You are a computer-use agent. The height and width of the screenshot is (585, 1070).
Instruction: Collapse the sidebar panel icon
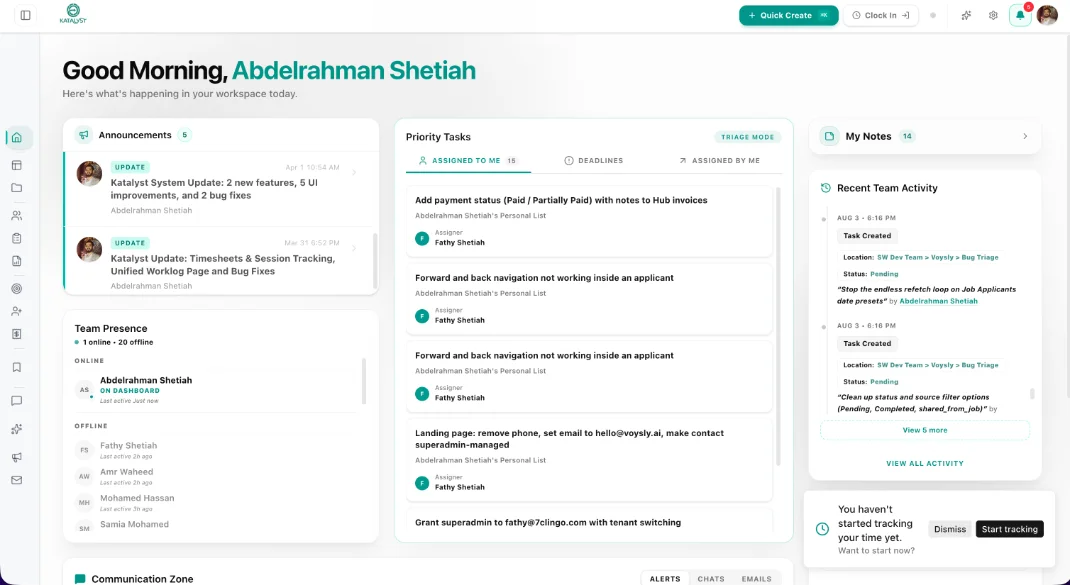pyautogui.click(x=25, y=15)
